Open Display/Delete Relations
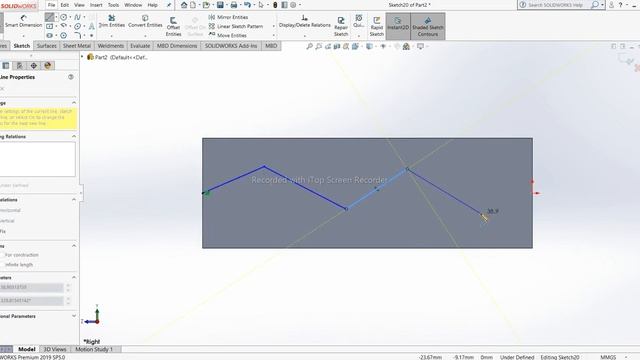Viewport: 640px width, 360px height. click(304, 21)
